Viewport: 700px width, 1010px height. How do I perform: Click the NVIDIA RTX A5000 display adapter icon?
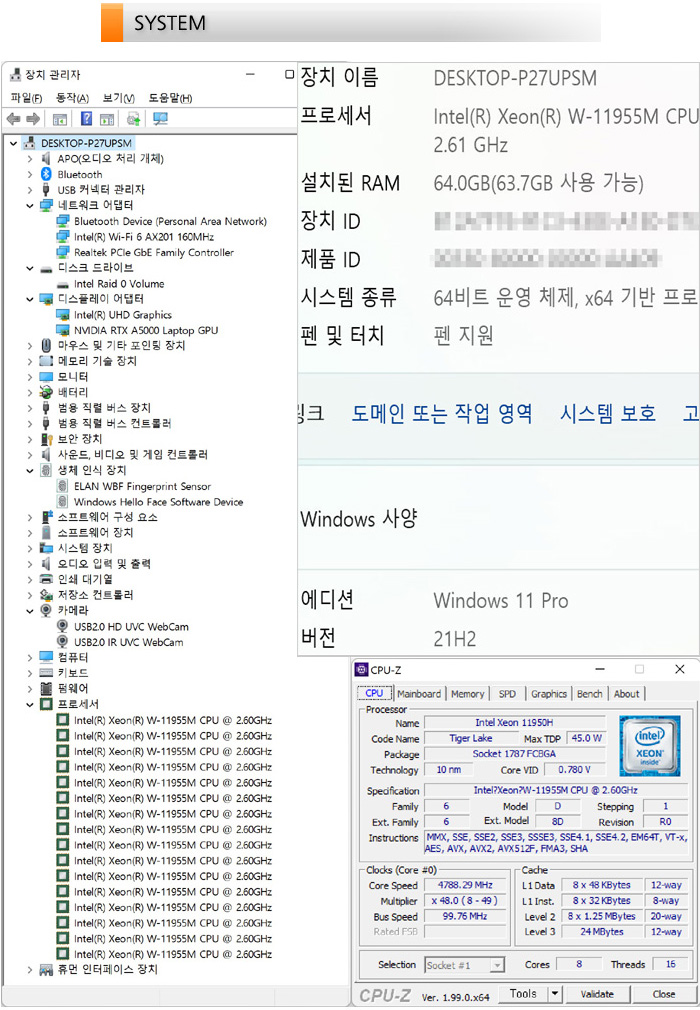[62, 330]
